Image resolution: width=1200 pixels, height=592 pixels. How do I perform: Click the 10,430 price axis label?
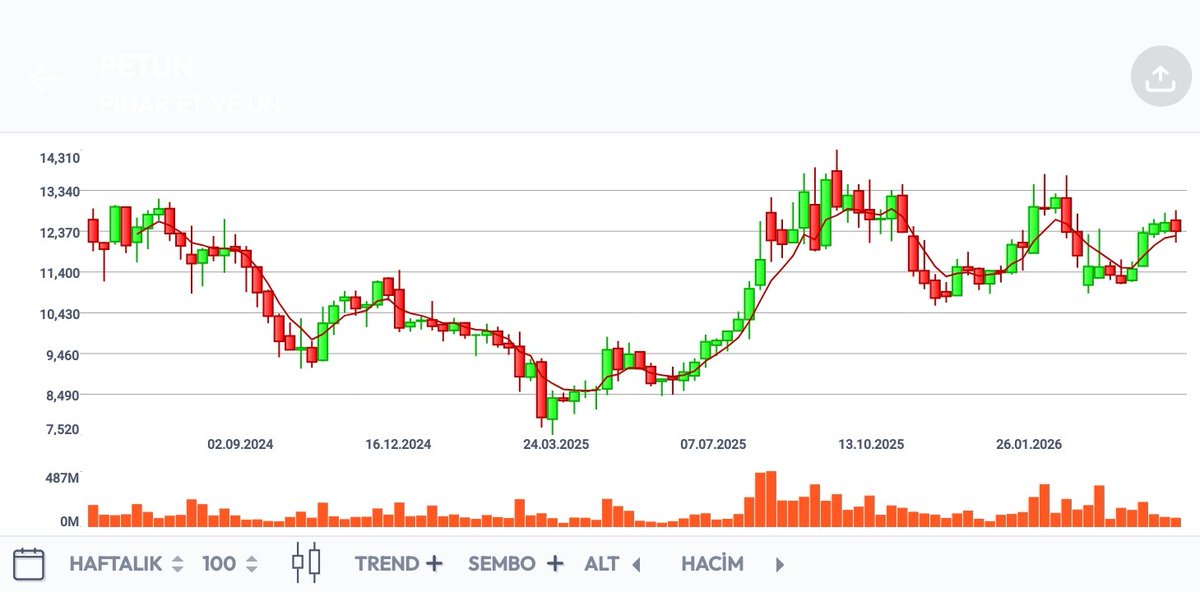(60, 314)
